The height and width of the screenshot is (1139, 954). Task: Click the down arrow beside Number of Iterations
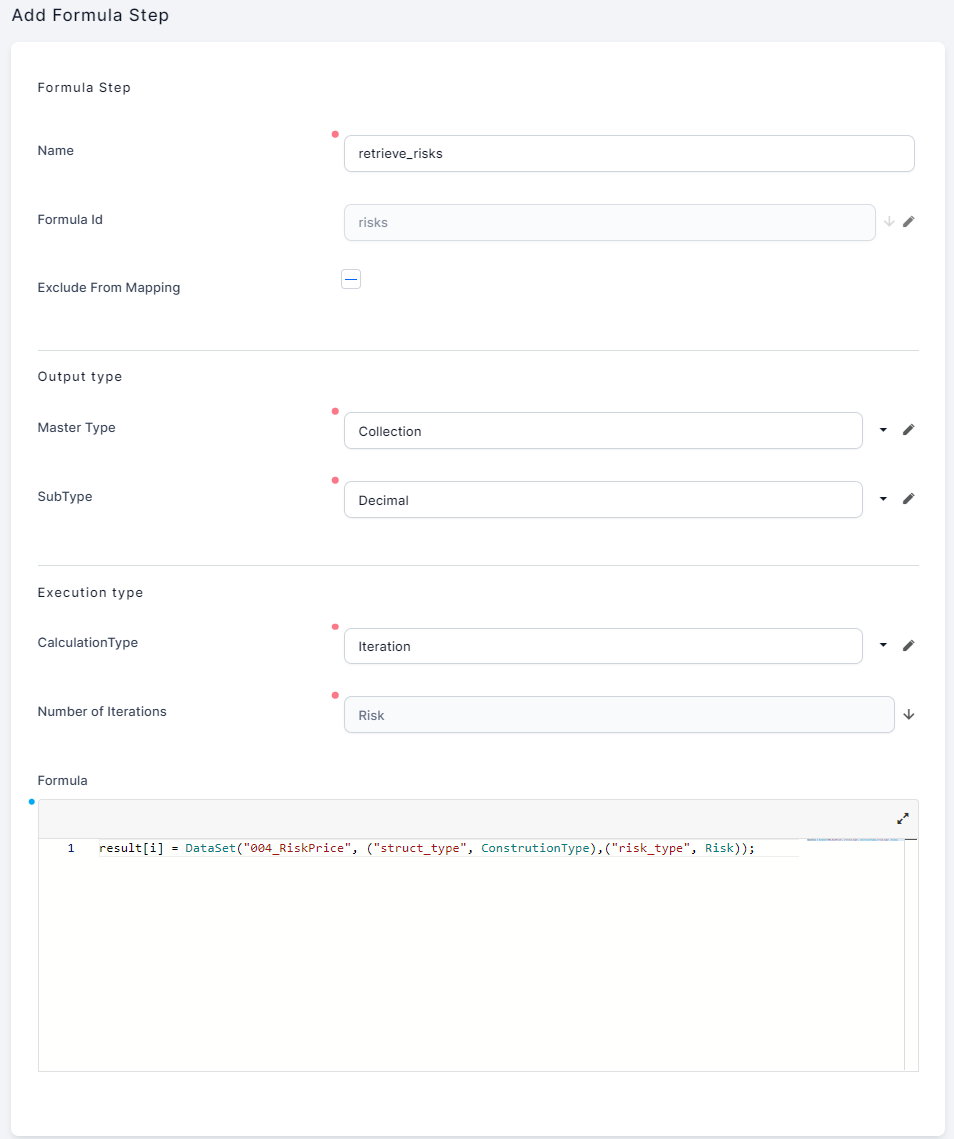coord(909,715)
